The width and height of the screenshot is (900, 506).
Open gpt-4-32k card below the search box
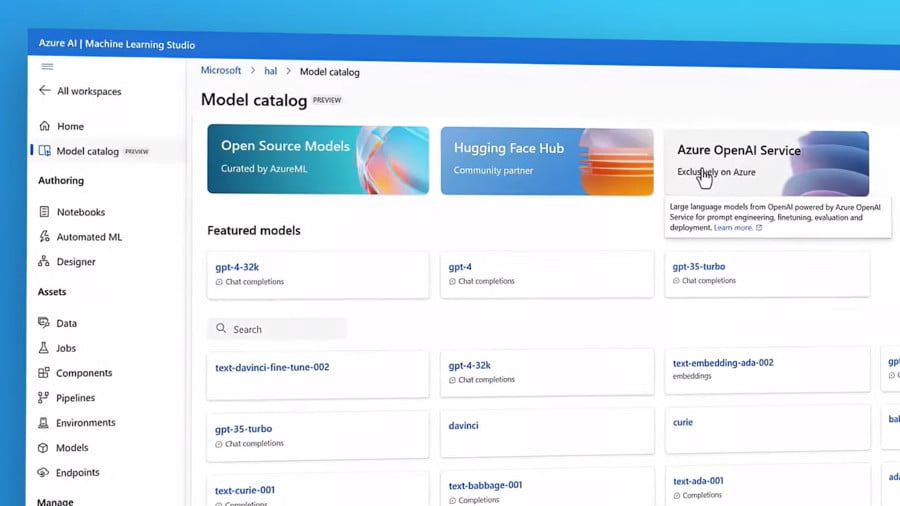tap(547, 372)
